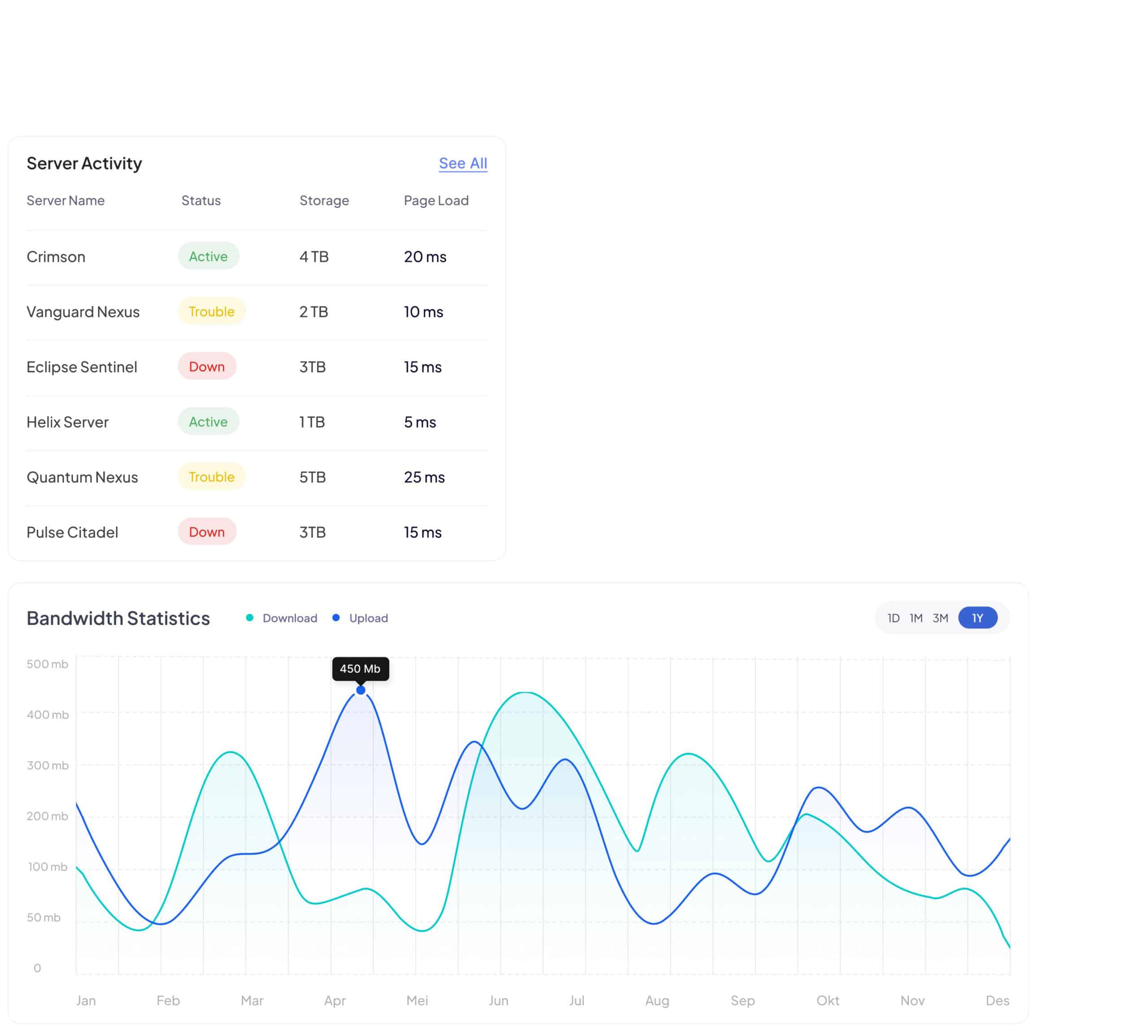
Task: Click Eclipse Sentinel Down status badge
Action: click(207, 366)
